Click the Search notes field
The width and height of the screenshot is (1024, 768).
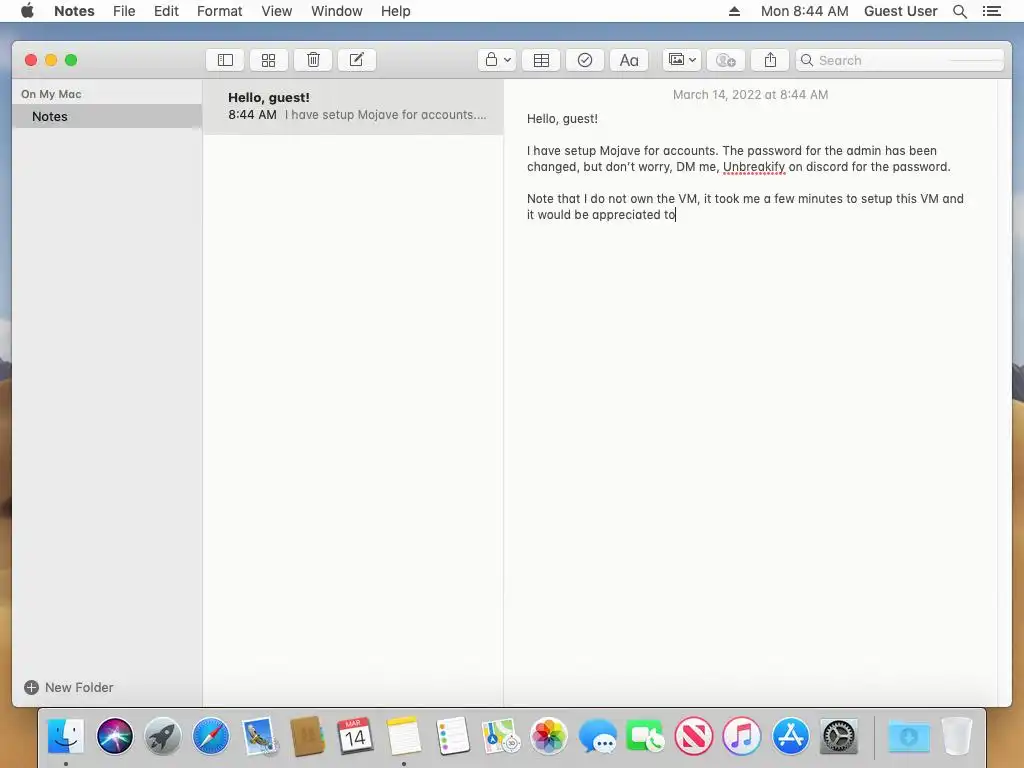pos(900,60)
